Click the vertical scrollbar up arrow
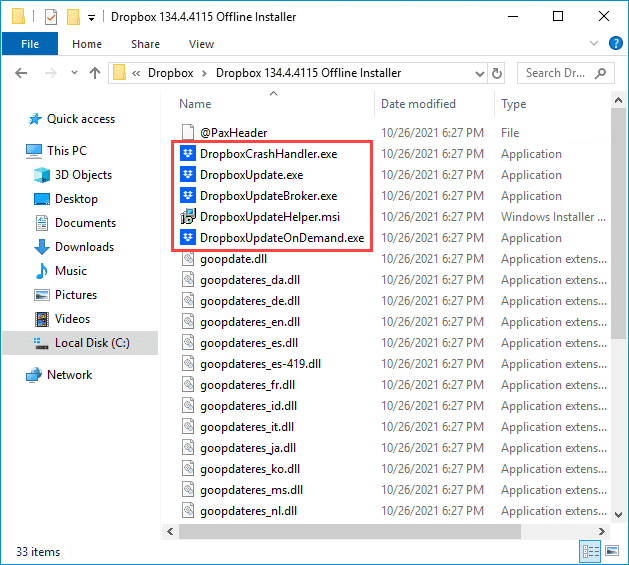Viewport: 629px width, 565px height. [x=618, y=100]
